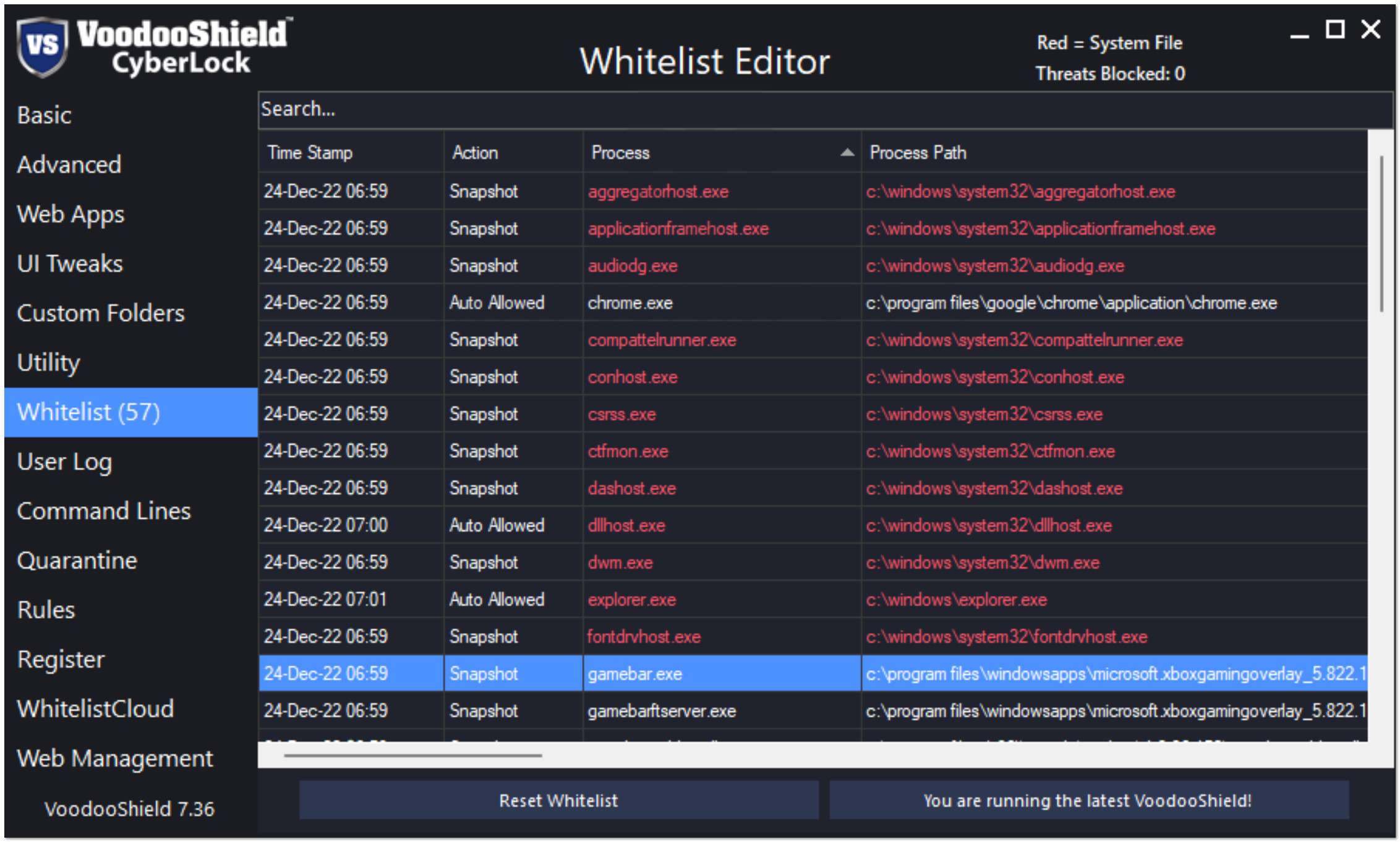Select the audiodg.exe process

813,265
